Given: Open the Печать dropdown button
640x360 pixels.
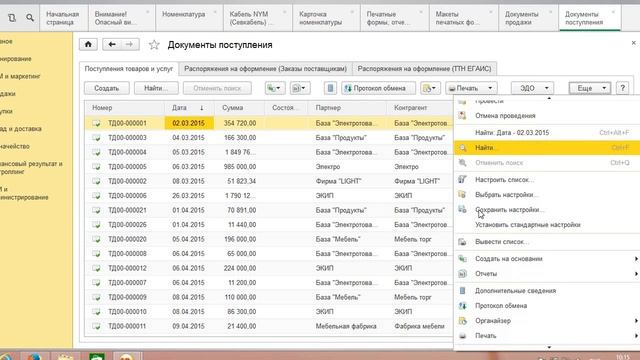Looking at the screenshot, I should (x=471, y=88).
